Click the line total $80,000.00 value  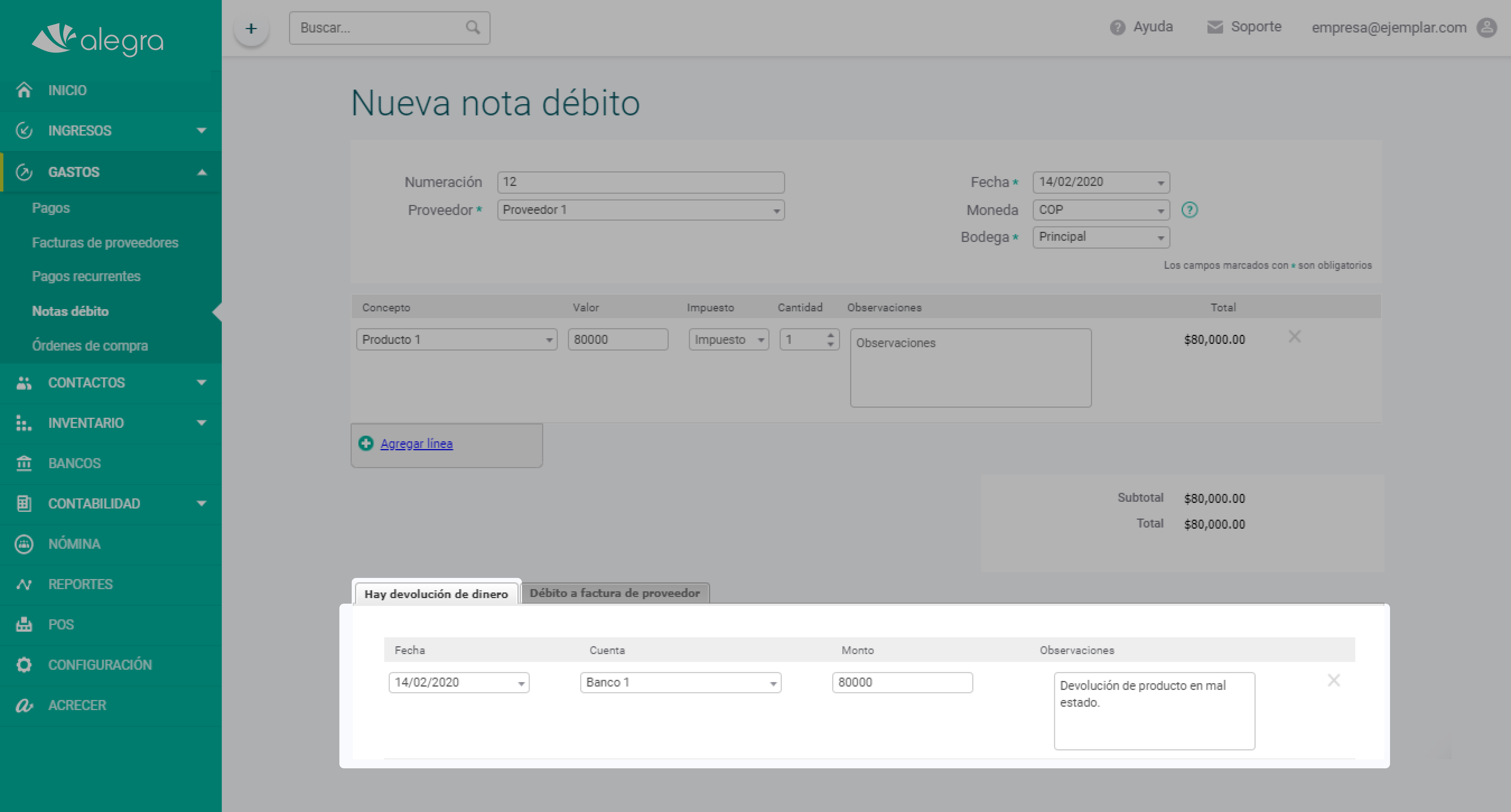[1214, 339]
